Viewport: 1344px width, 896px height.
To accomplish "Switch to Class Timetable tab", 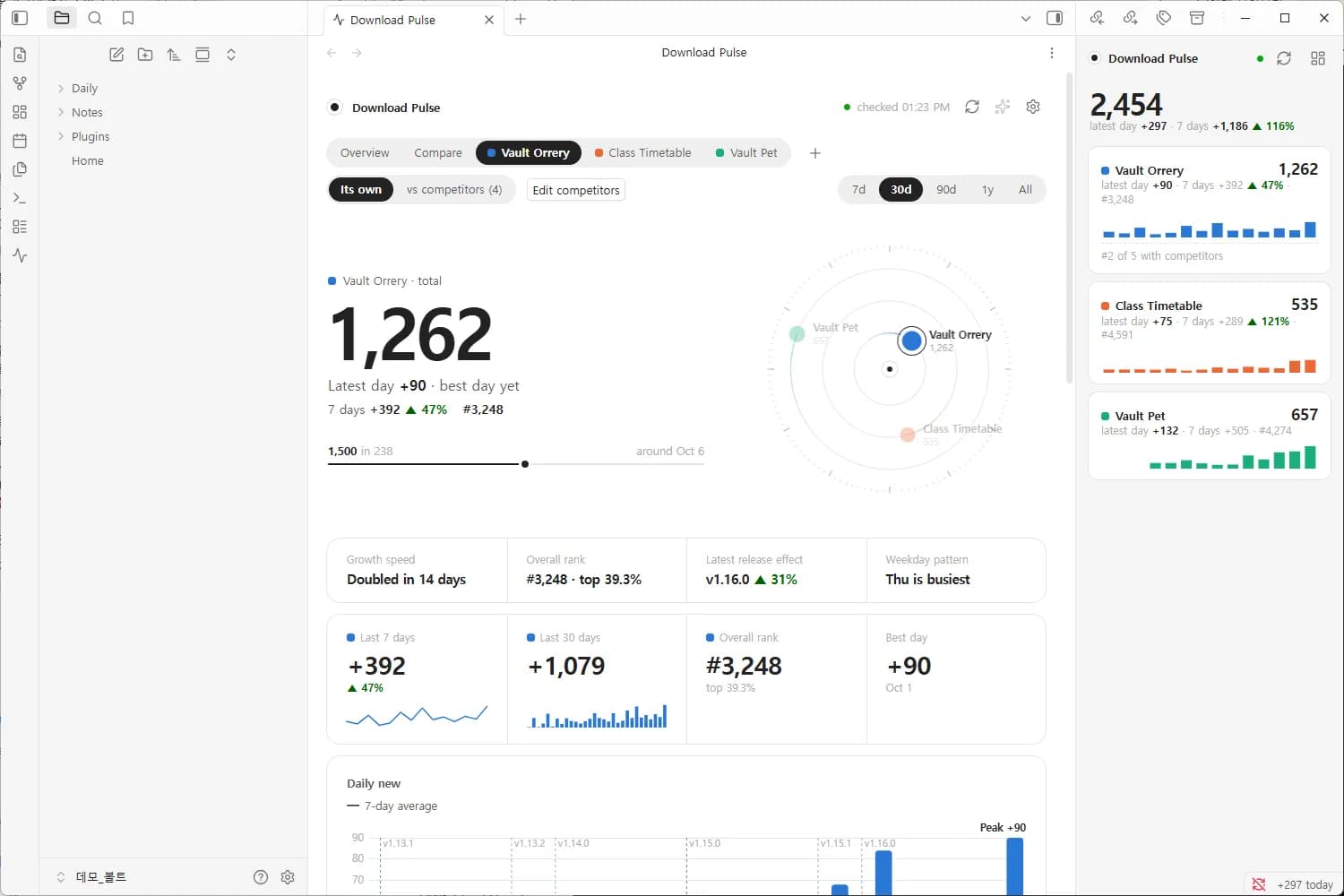I will click(x=643, y=152).
